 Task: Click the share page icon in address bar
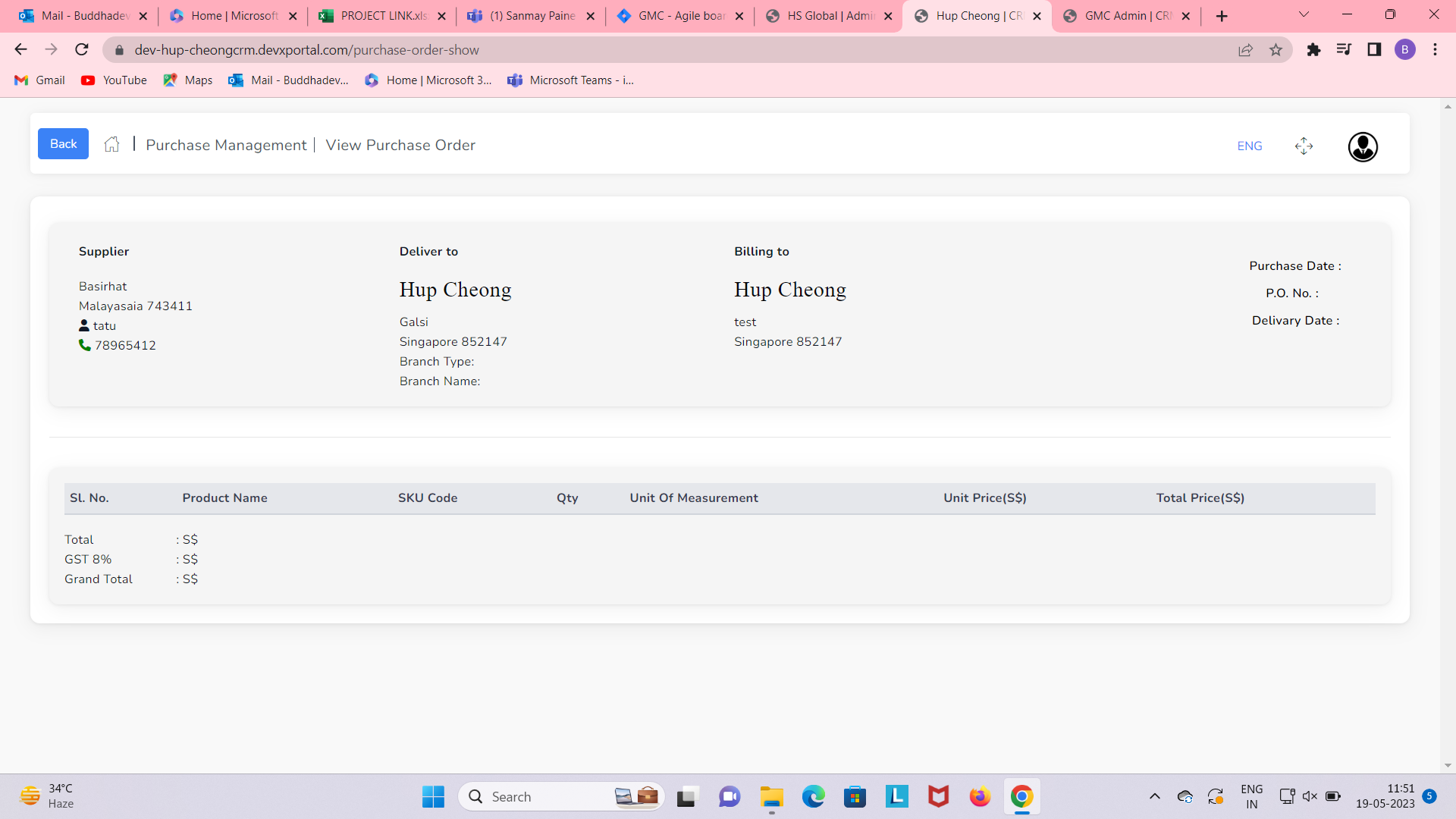pos(1245,50)
